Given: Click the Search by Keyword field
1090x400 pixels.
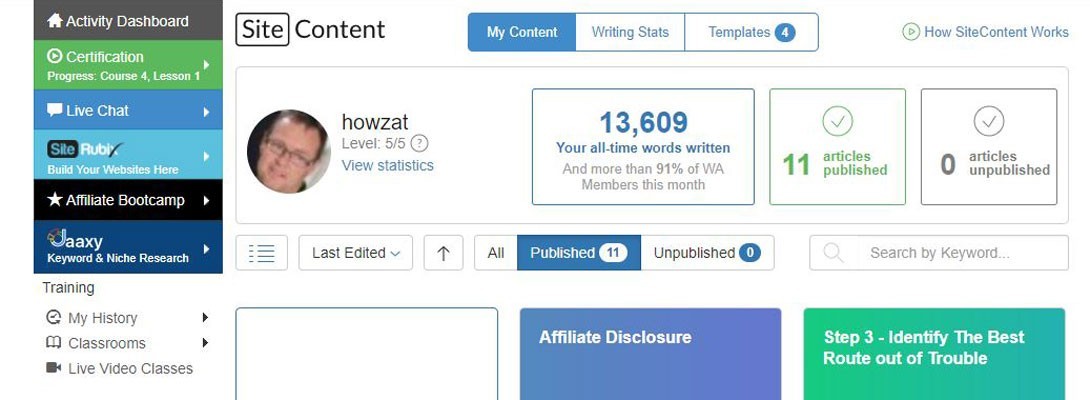Looking at the screenshot, I should coord(960,253).
